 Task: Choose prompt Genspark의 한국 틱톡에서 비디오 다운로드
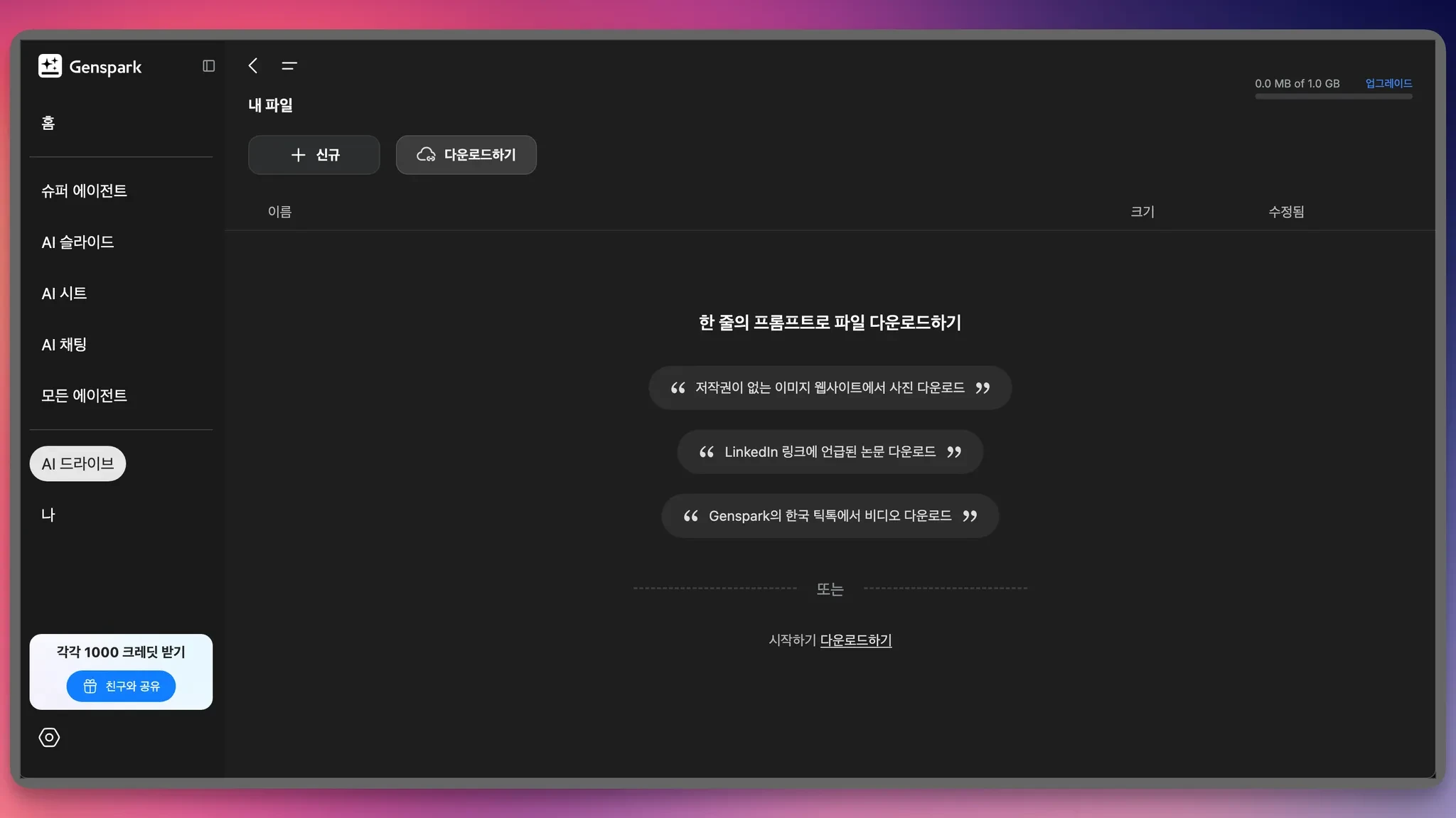[x=830, y=516]
